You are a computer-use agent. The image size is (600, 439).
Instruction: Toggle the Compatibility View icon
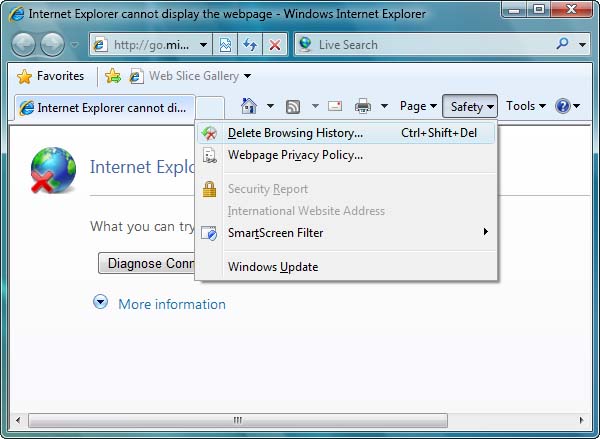click(225, 45)
